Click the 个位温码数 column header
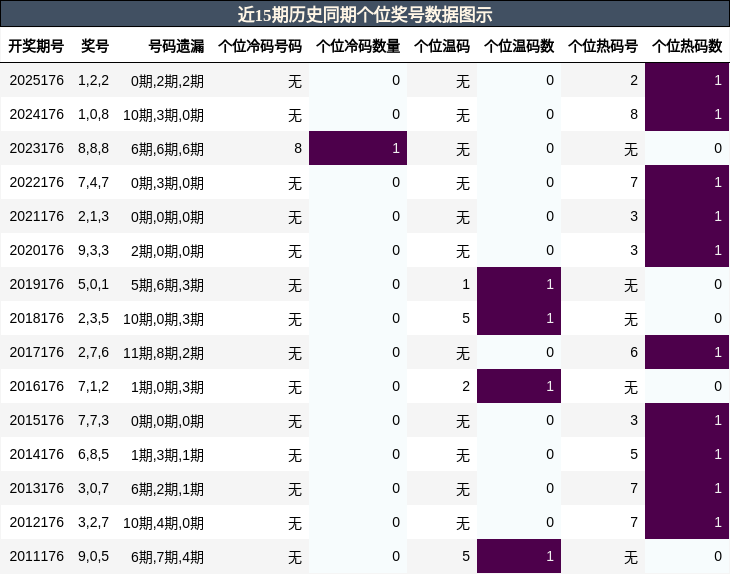This screenshot has height=574, width=730. point(519,46)
